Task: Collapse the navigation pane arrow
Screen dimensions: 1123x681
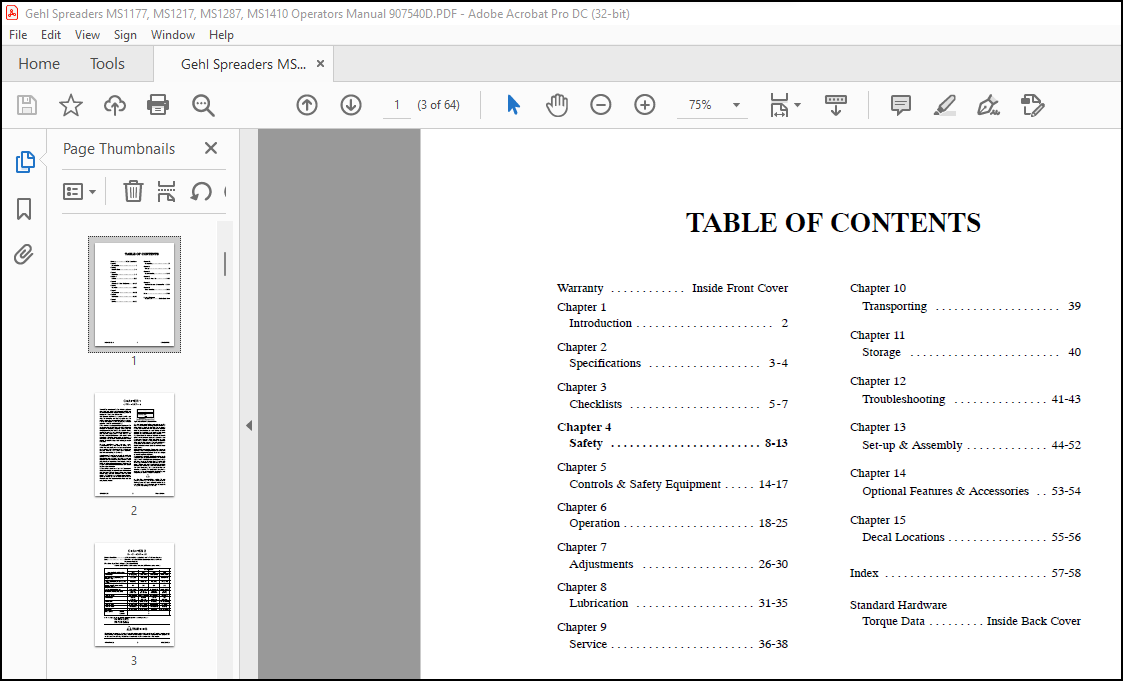Action: coord(249,425)
